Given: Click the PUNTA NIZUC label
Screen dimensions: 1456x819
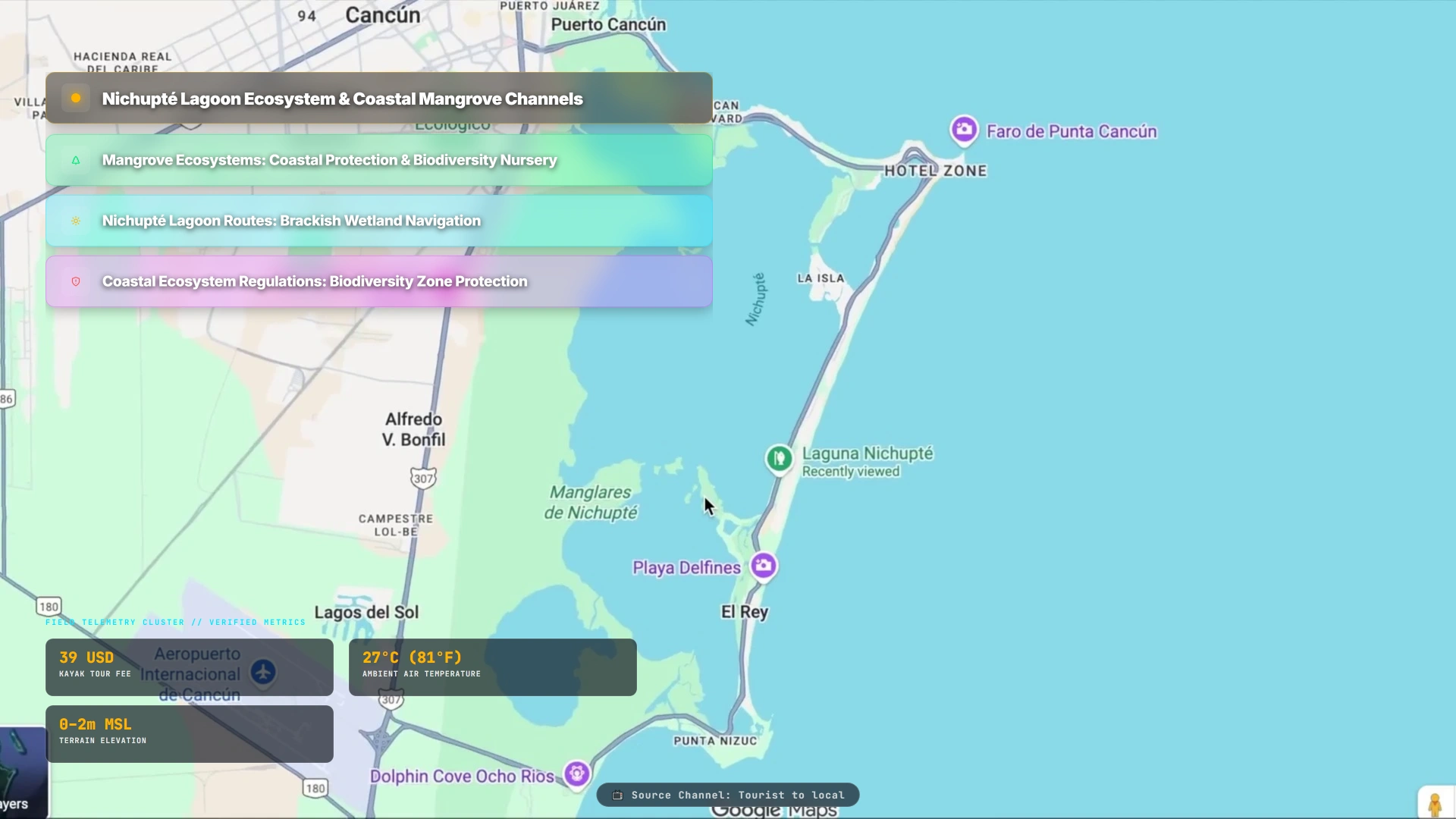Looking at the screenshot, I should tap(715, 741).
